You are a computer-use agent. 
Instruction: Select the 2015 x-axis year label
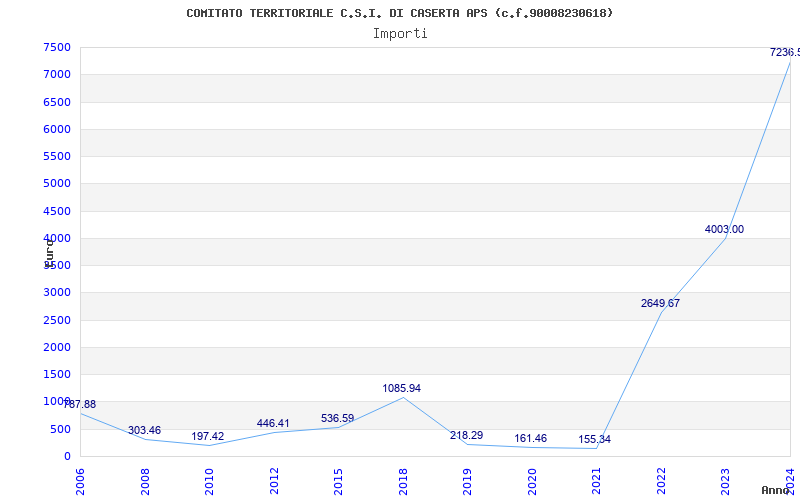(339, 479)
